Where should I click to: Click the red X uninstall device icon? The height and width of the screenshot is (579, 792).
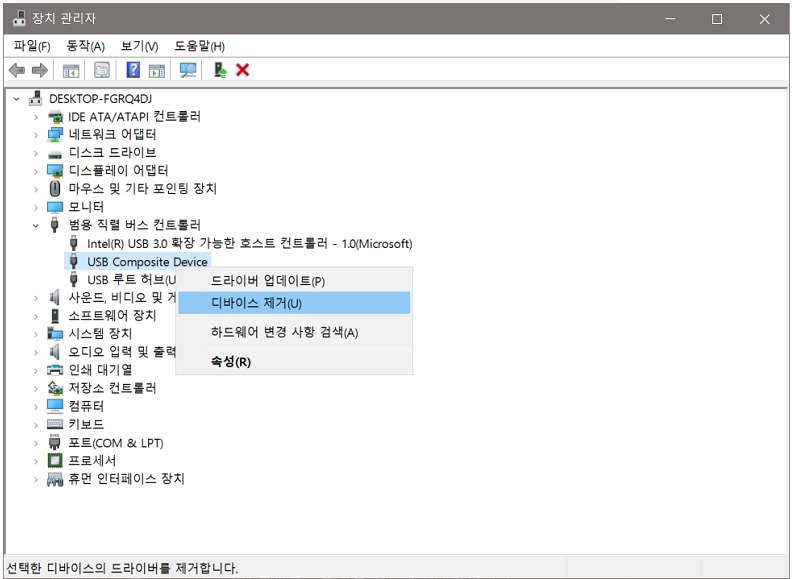pos(242,70)
